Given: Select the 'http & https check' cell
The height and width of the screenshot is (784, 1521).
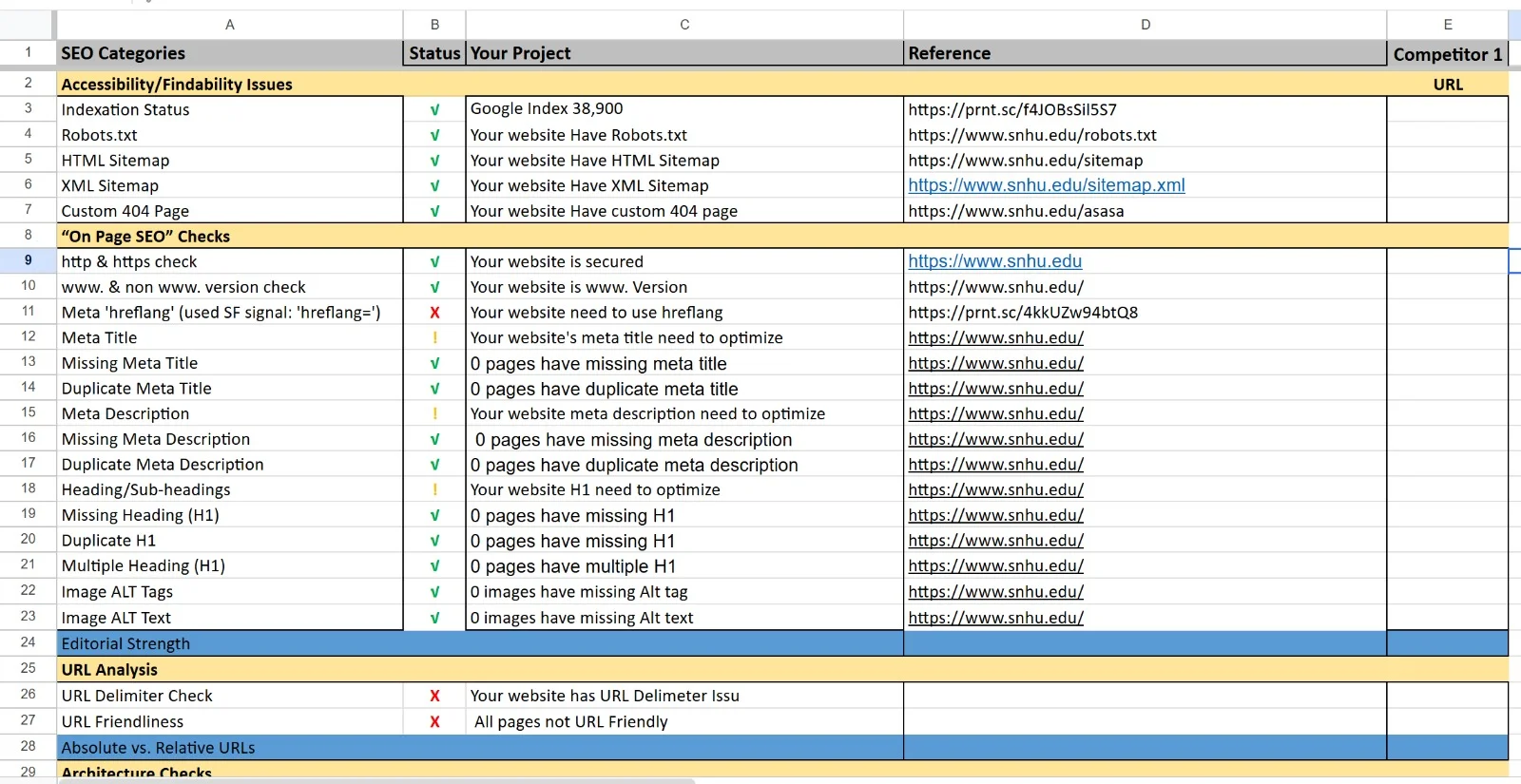Looking at the screenshot, I should coord(229,261).
